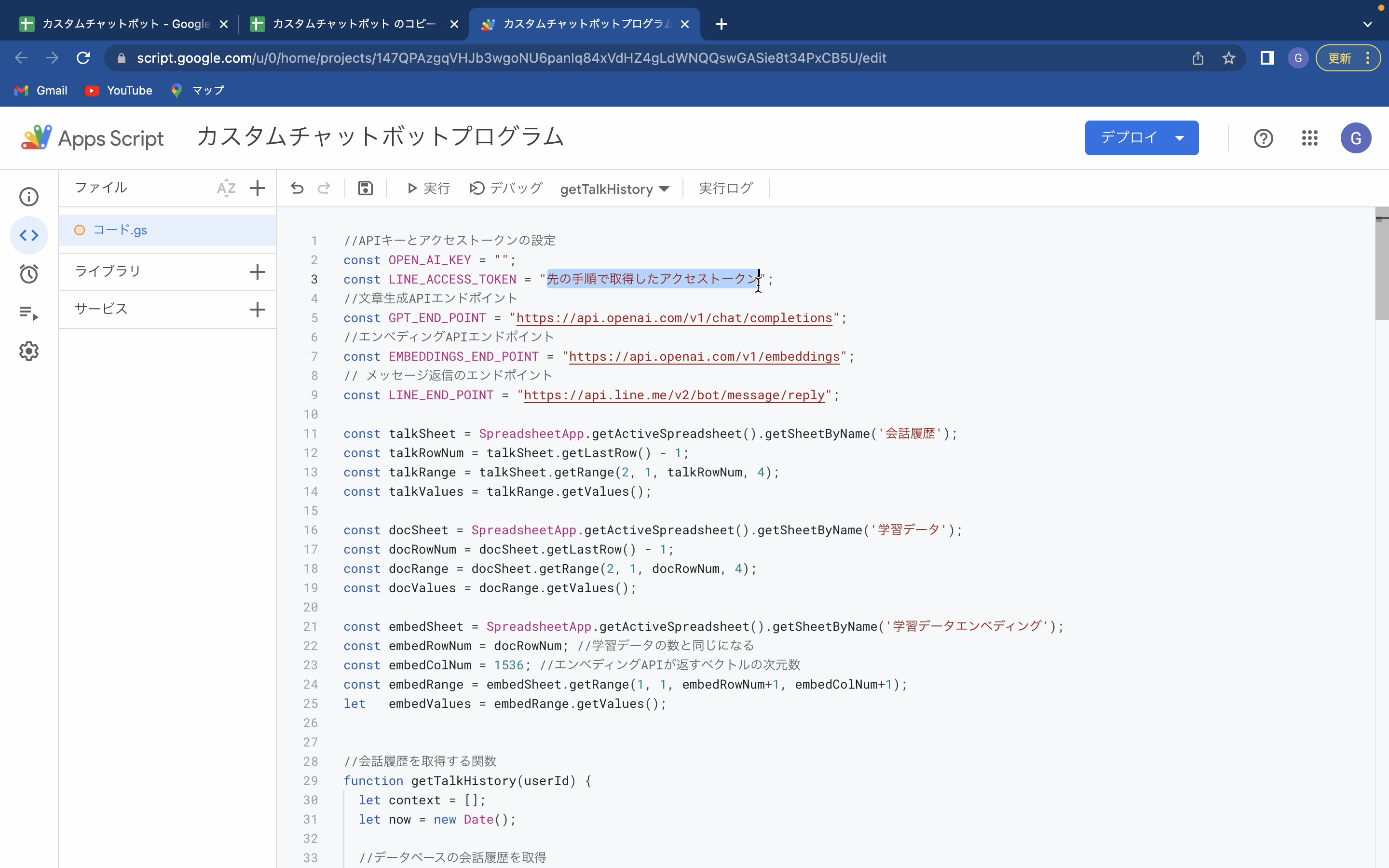Toggle sorting files alphabetically
This screenshot has height=868, width=1389.
[x=225, y=188]
